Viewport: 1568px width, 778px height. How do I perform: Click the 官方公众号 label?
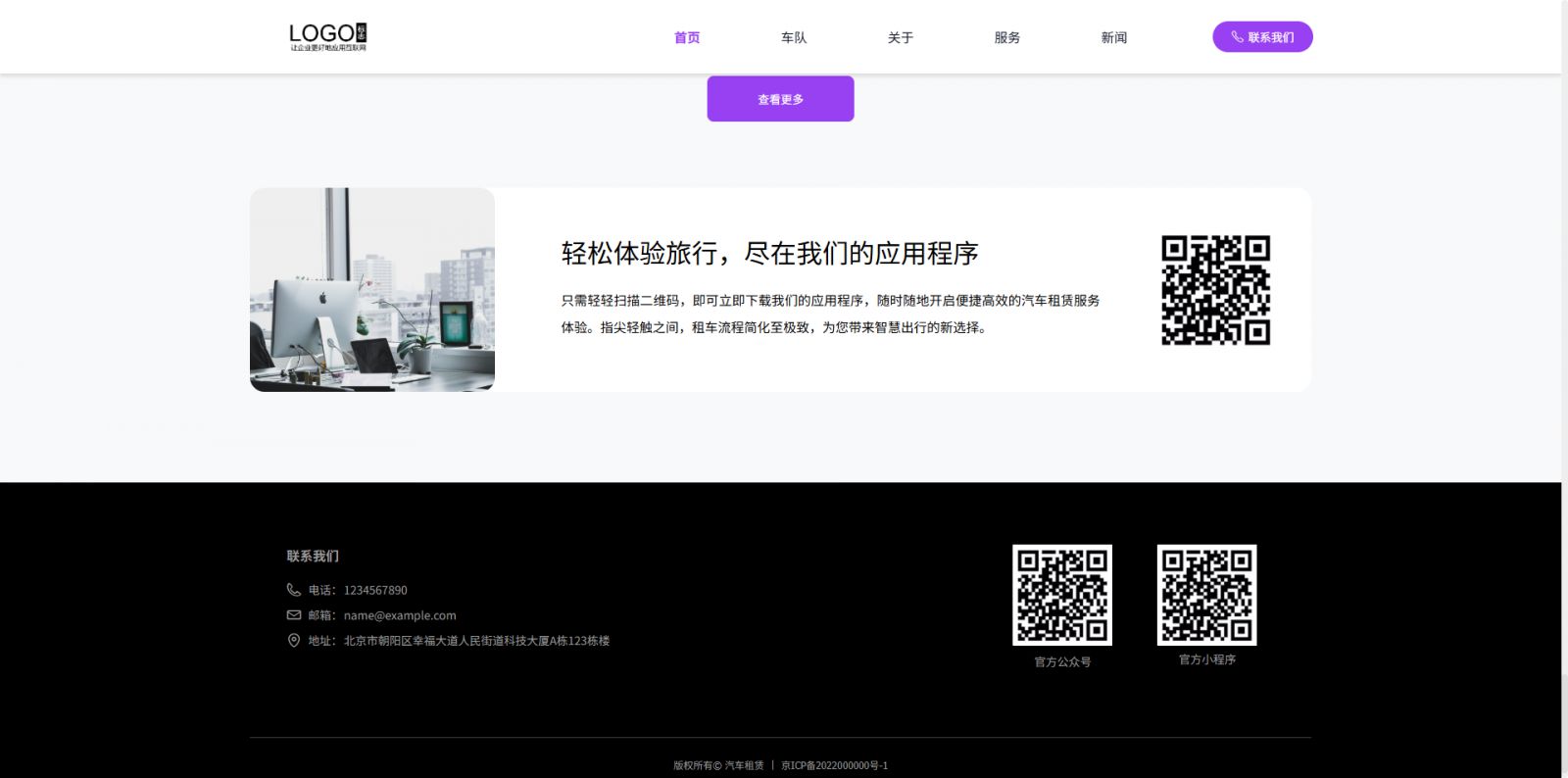1062,662
